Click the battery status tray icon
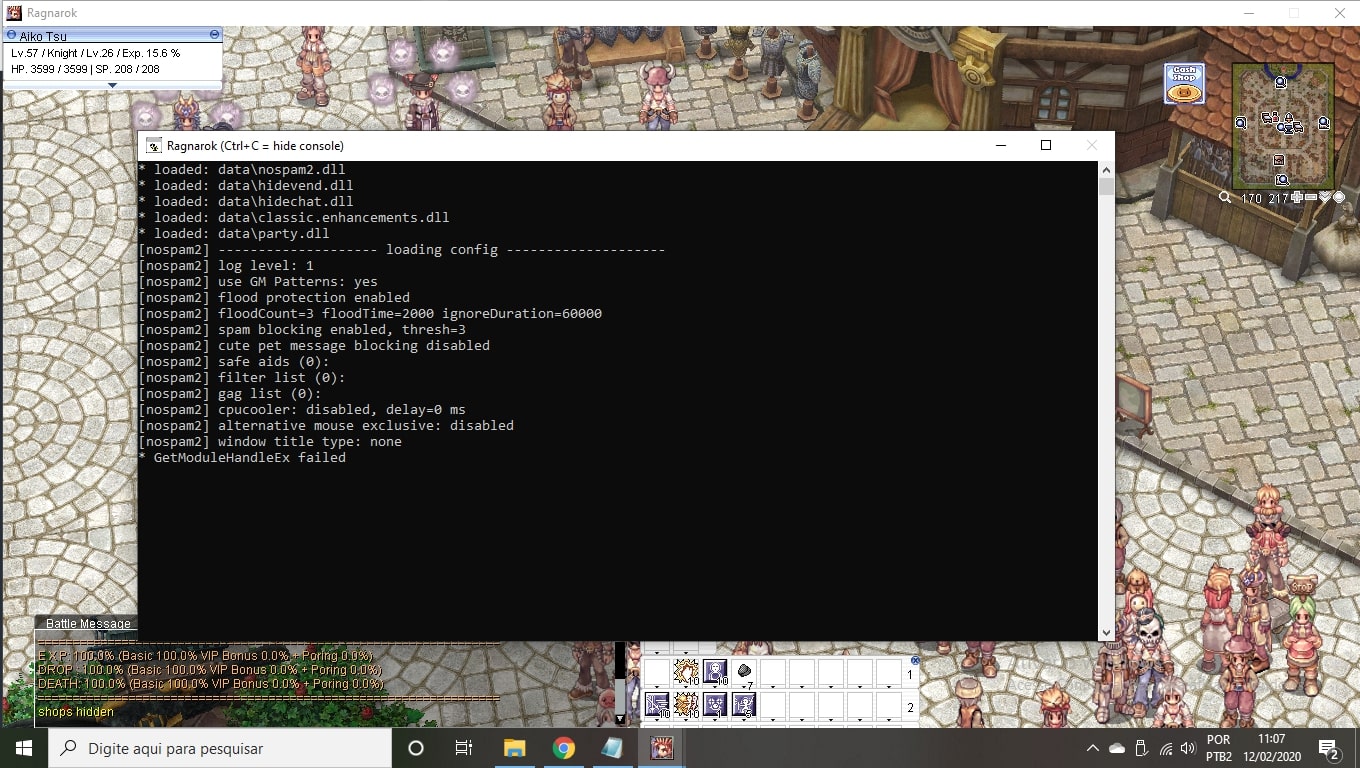 point(1142,748)
